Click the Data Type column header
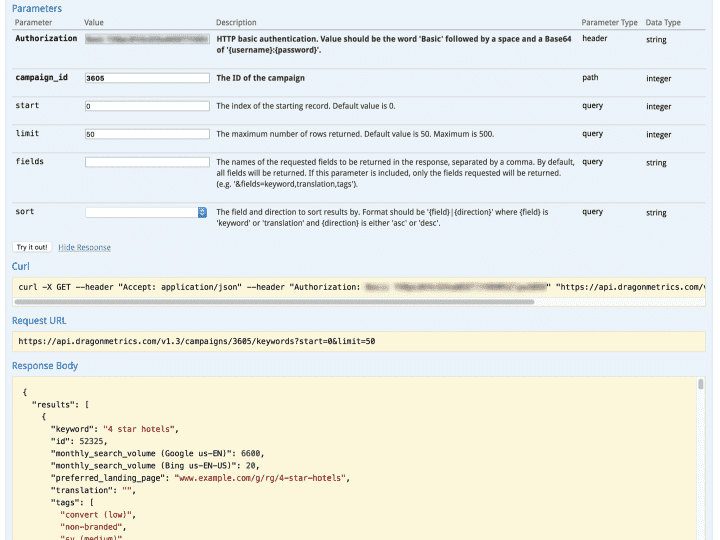This screenshot has height=540, width=720. (x=663, y=22)
